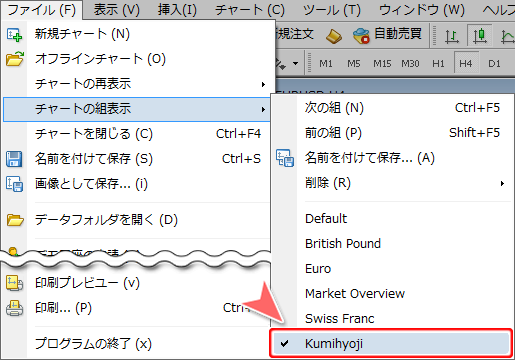
Task: Expand the チャートの再表示 submenu
Action: 136,84
